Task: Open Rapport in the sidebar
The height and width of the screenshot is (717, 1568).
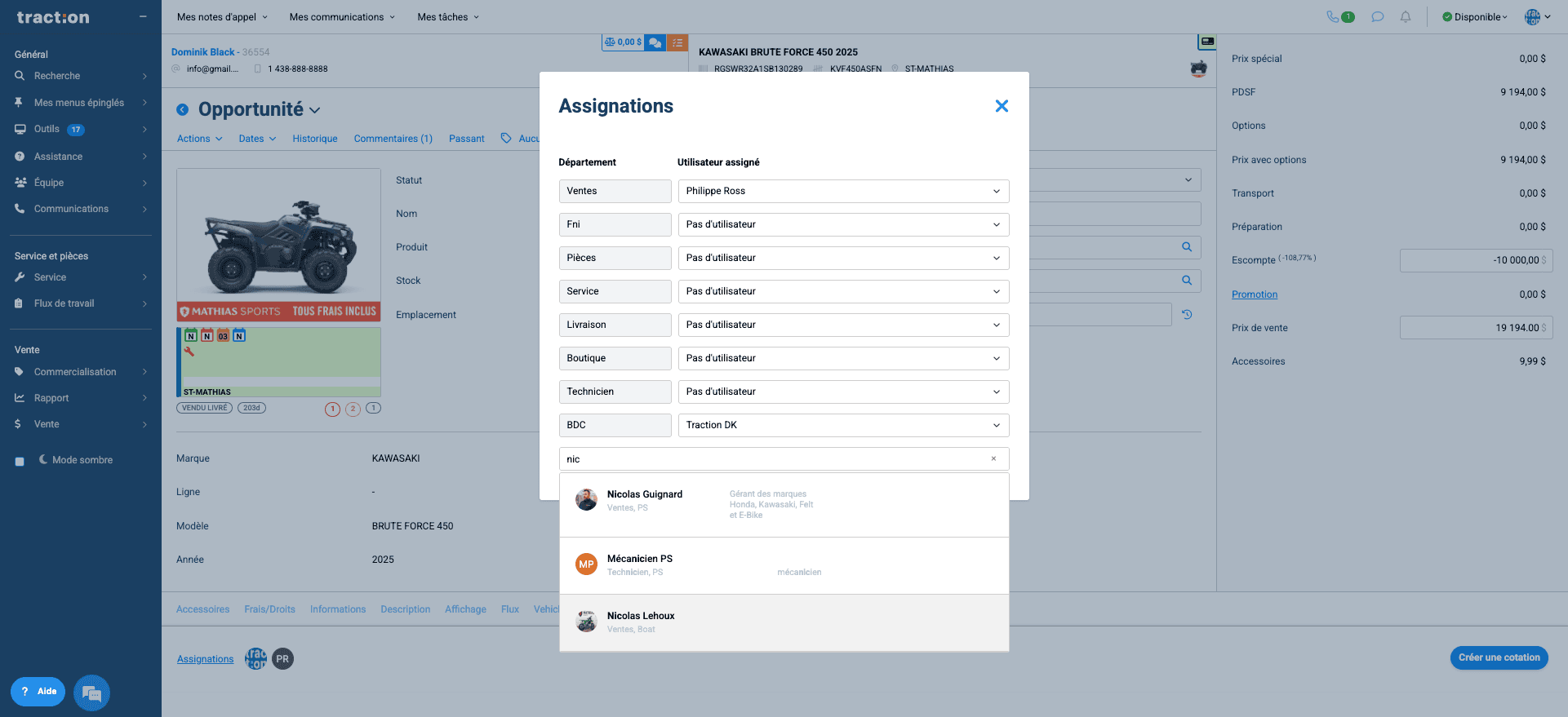Action: tap(81, 398)
